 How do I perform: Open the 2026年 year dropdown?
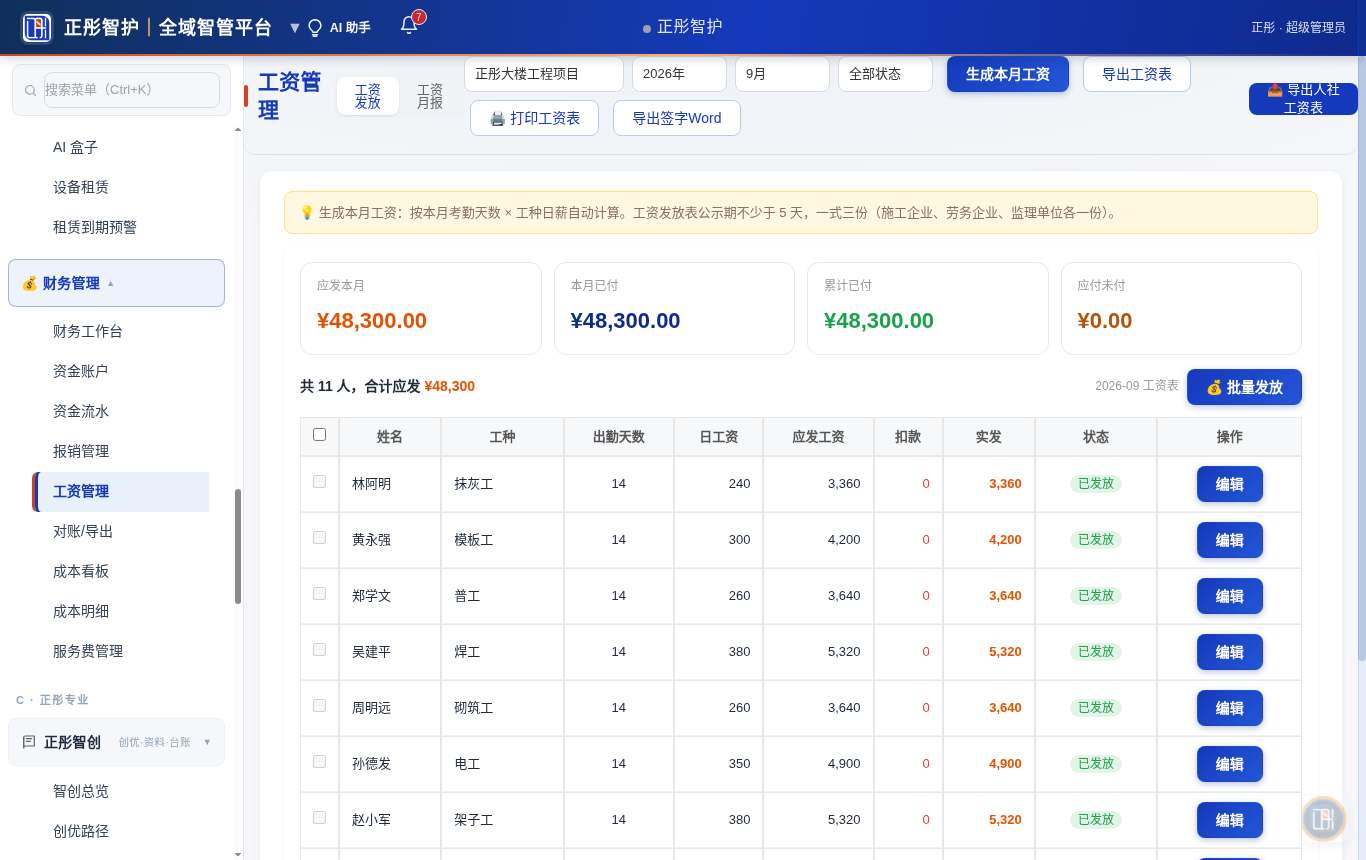pyautogui.click(x=679, y=74)
